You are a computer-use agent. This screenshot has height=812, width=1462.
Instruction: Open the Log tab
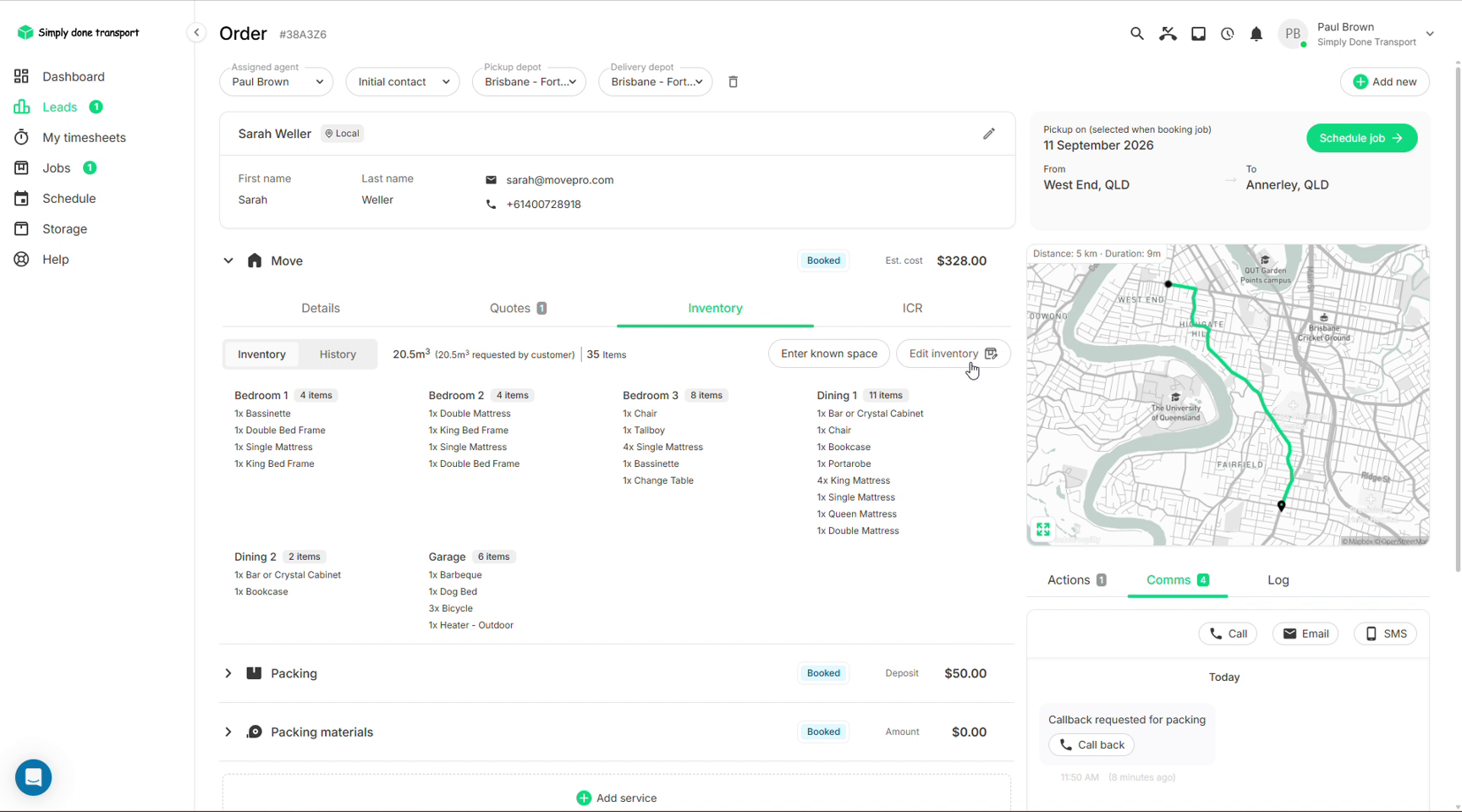pyautogui.click(x=1278, y=580)
